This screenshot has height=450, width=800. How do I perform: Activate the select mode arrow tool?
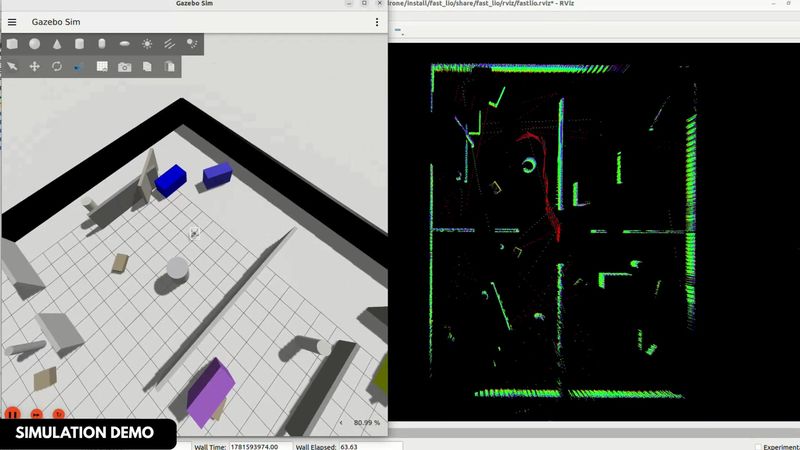click(x=12, y=66)
